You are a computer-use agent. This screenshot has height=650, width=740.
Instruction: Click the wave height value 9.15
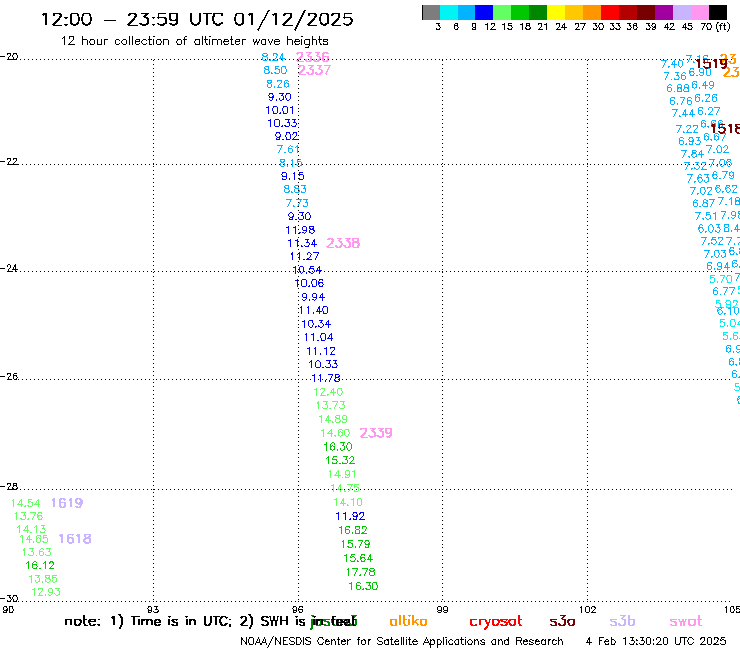click(x=293, y=176)
